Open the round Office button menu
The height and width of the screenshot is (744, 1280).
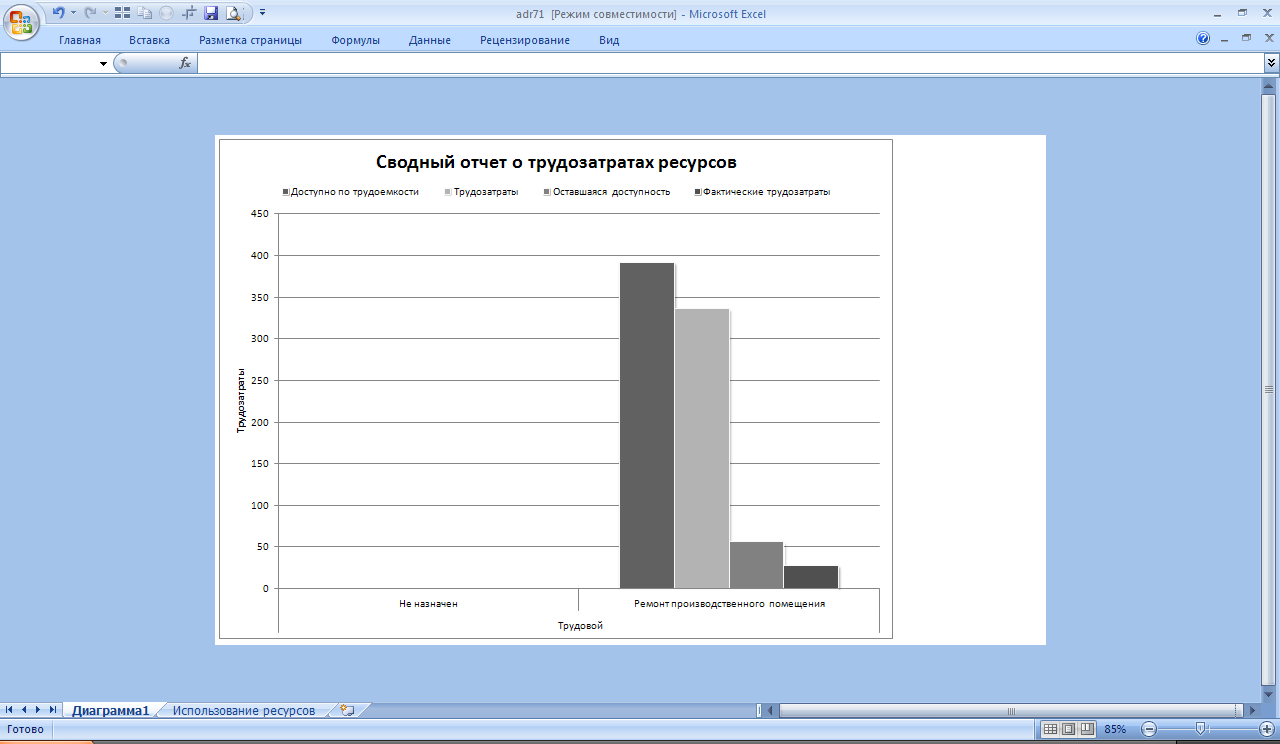pos(20,20)
